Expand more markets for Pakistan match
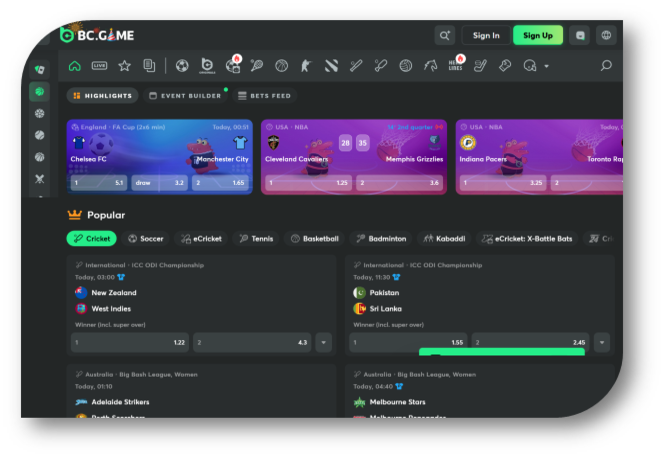 [x=601, y=342]
